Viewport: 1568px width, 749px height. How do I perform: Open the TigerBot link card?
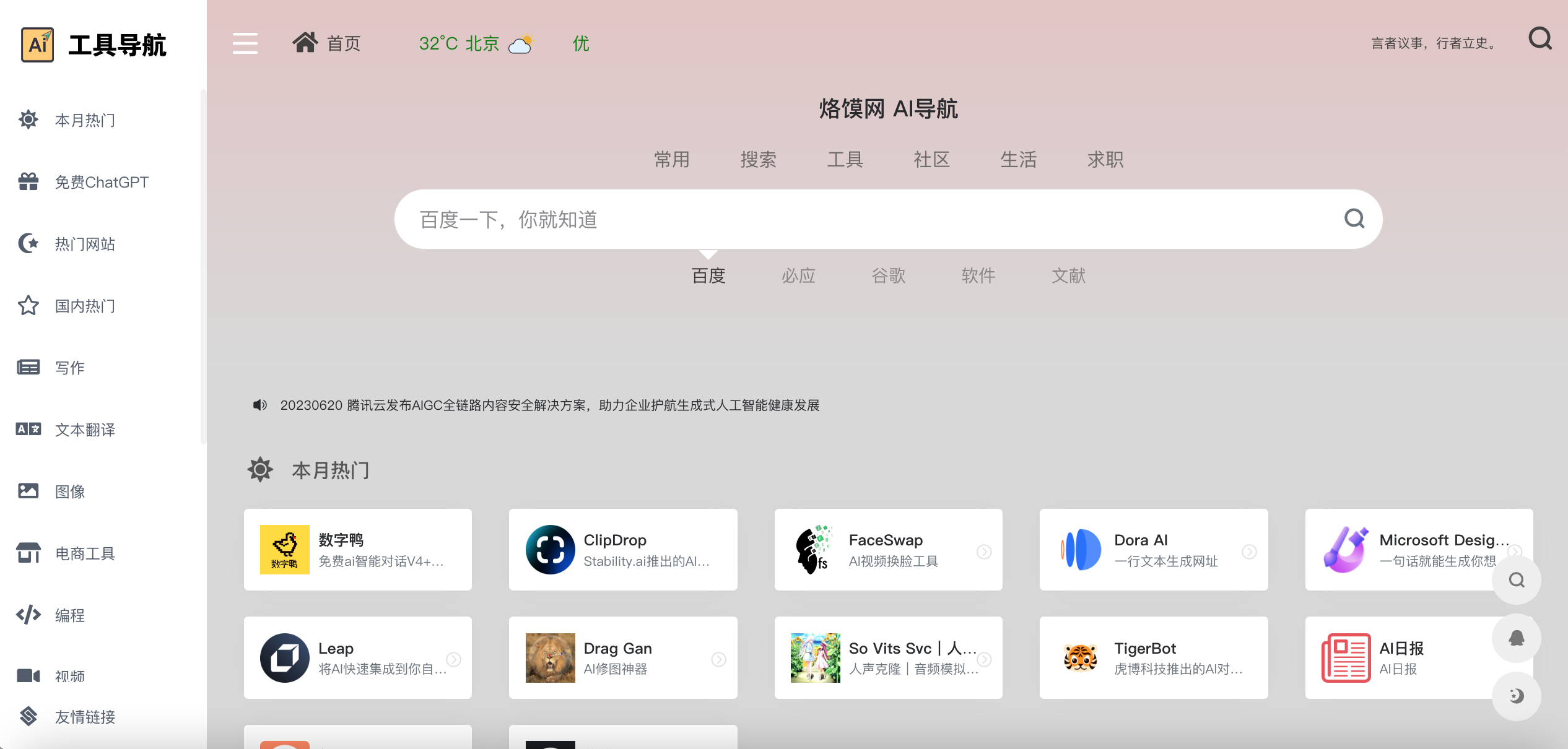(1154, 657)
